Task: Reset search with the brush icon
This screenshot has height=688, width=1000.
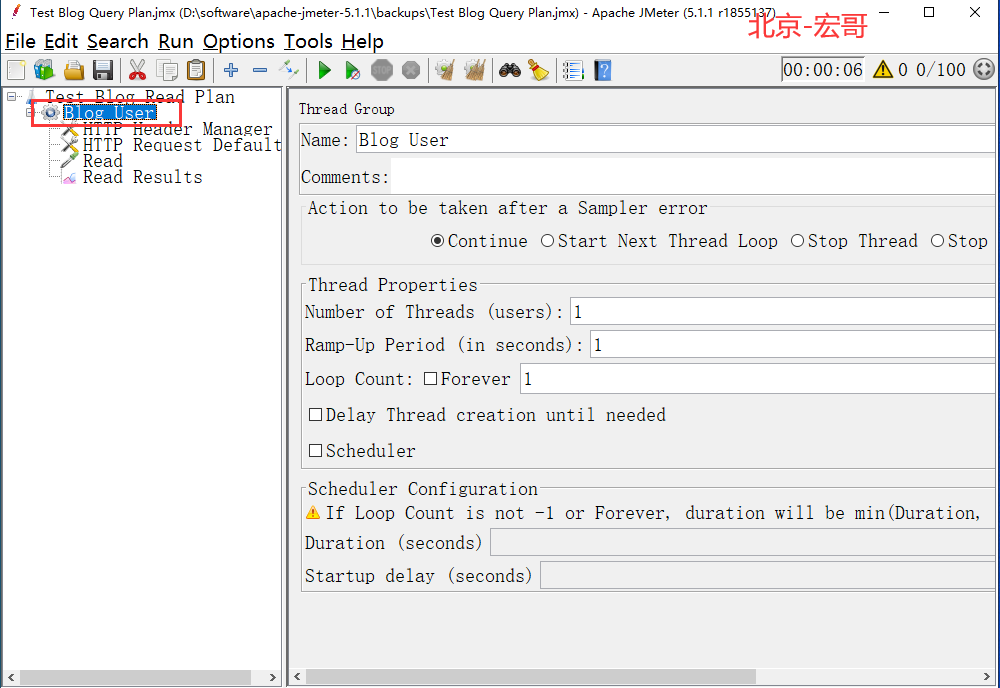Action: click(x=539, y=70)
